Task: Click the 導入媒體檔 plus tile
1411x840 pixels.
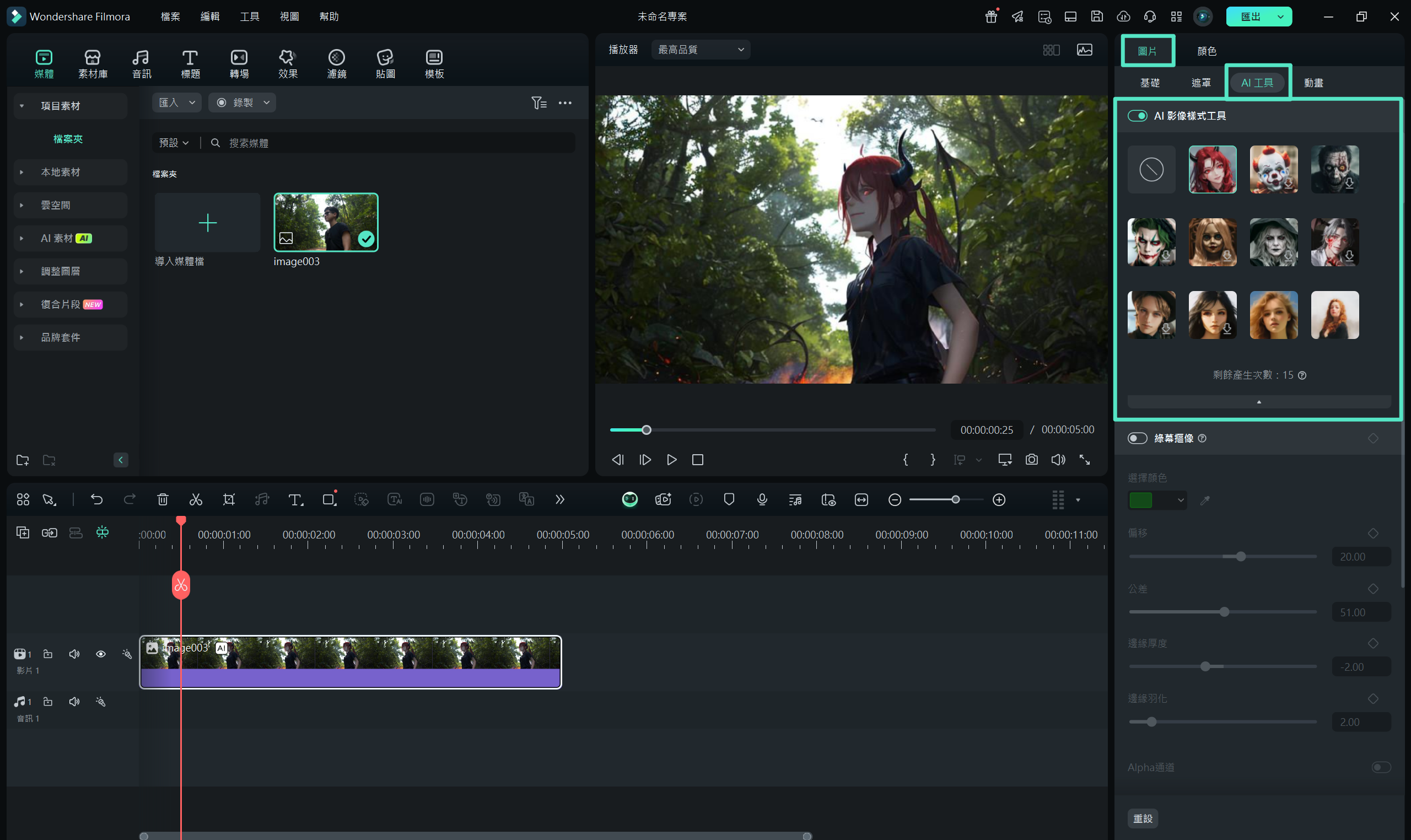Action: pos(207,223)
